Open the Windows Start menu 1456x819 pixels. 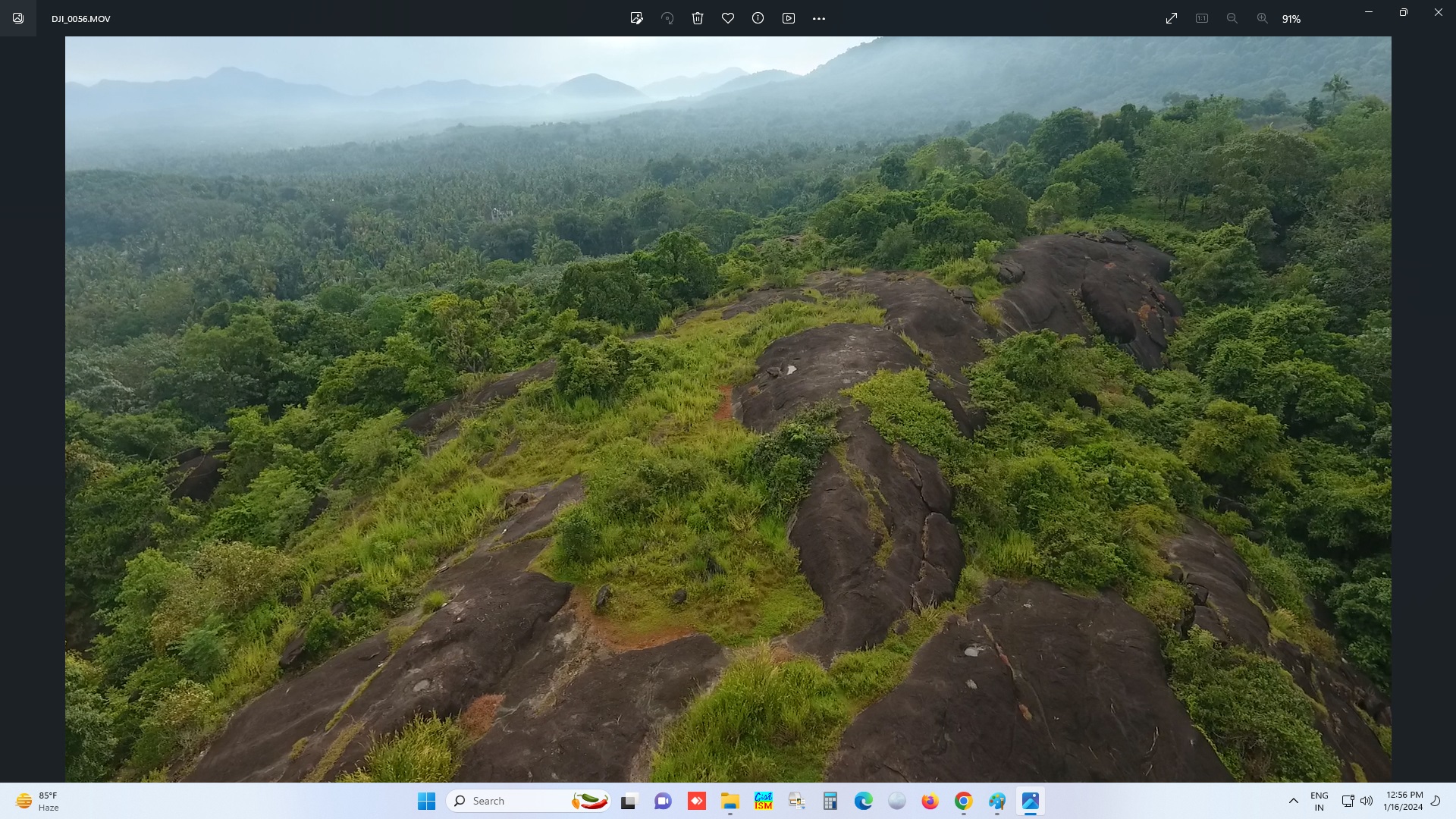point(427,801)
